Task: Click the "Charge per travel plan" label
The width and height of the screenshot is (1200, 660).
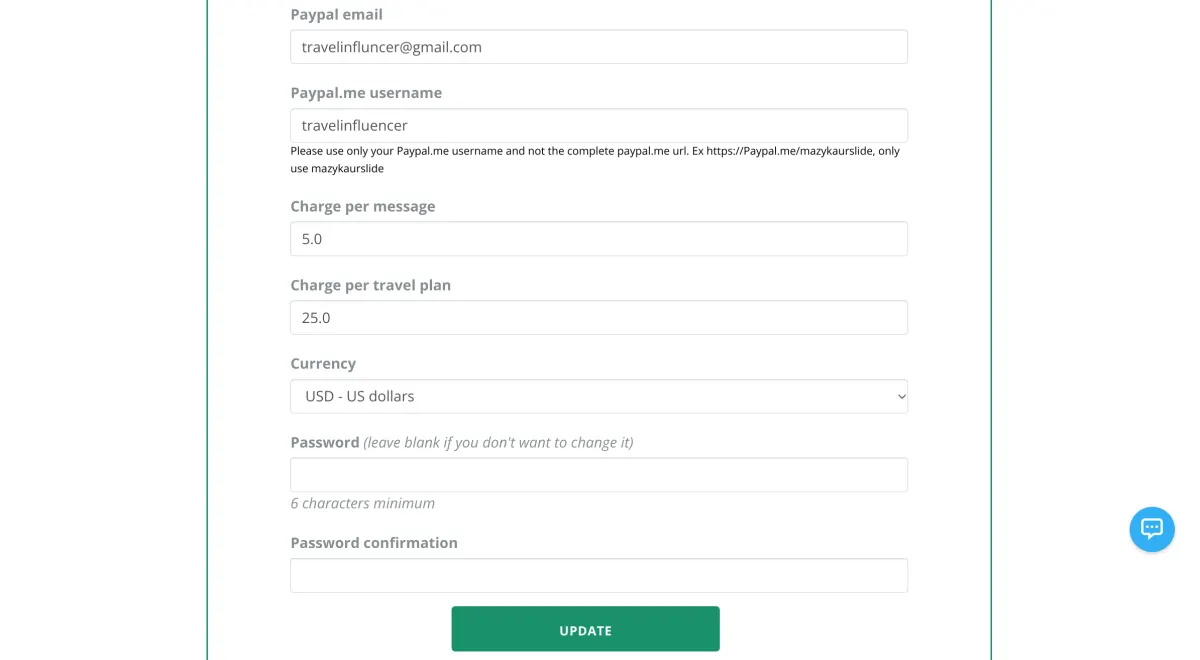Action: tap(370, 285)
